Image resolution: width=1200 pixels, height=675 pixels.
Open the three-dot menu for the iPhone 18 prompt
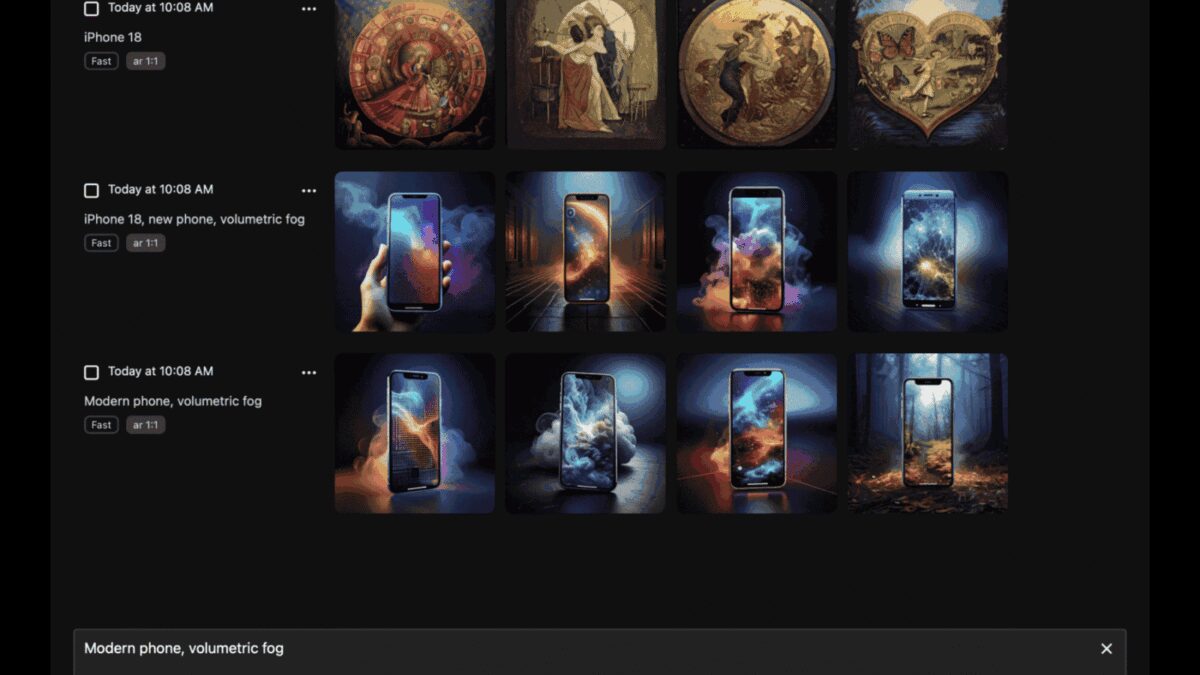click(x=309, y=9)
